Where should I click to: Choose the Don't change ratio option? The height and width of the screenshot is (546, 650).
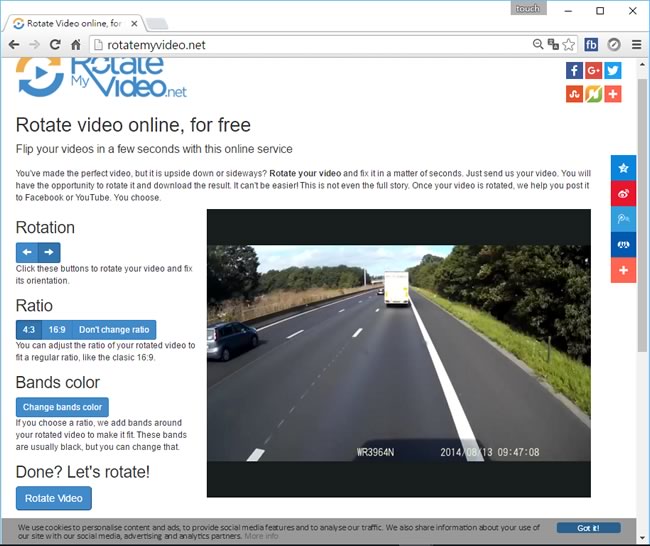pyautogui.click(x=114, y=330)
